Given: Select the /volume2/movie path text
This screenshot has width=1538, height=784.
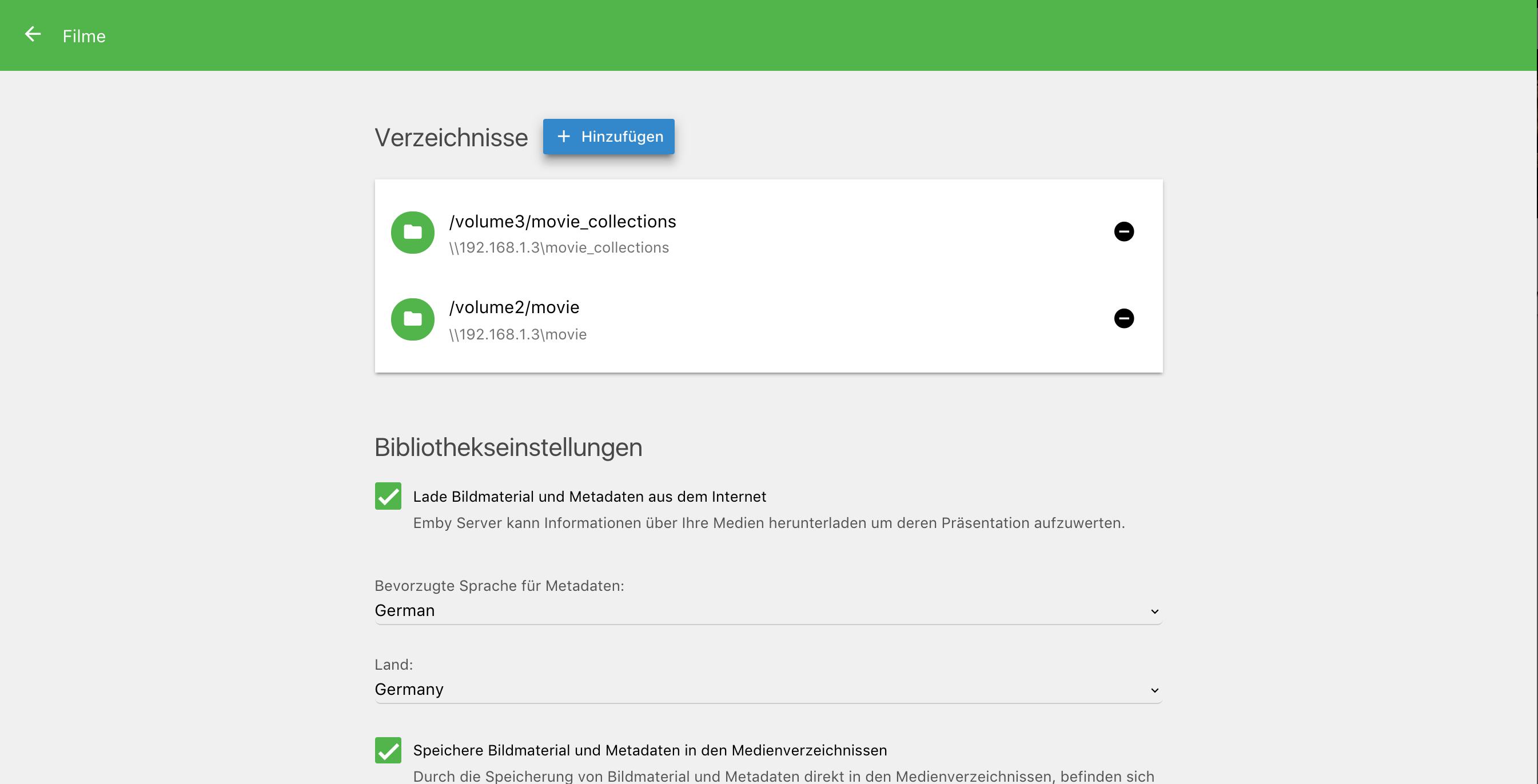Looking at the screenshot, I should pyautogui.click(x=514, y=307).
